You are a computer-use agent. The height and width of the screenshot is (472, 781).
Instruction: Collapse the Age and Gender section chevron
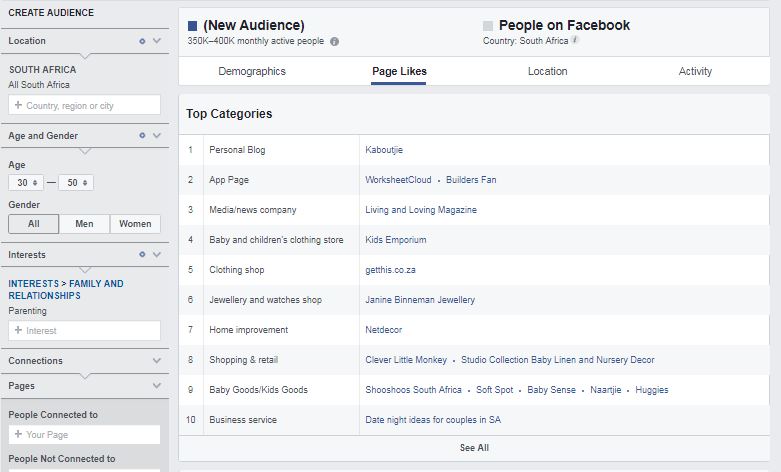(157, 135)
